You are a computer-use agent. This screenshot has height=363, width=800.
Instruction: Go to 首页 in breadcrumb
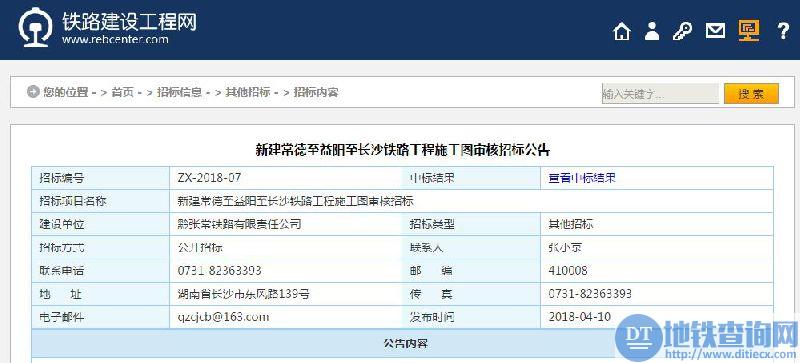click(122, 92)
